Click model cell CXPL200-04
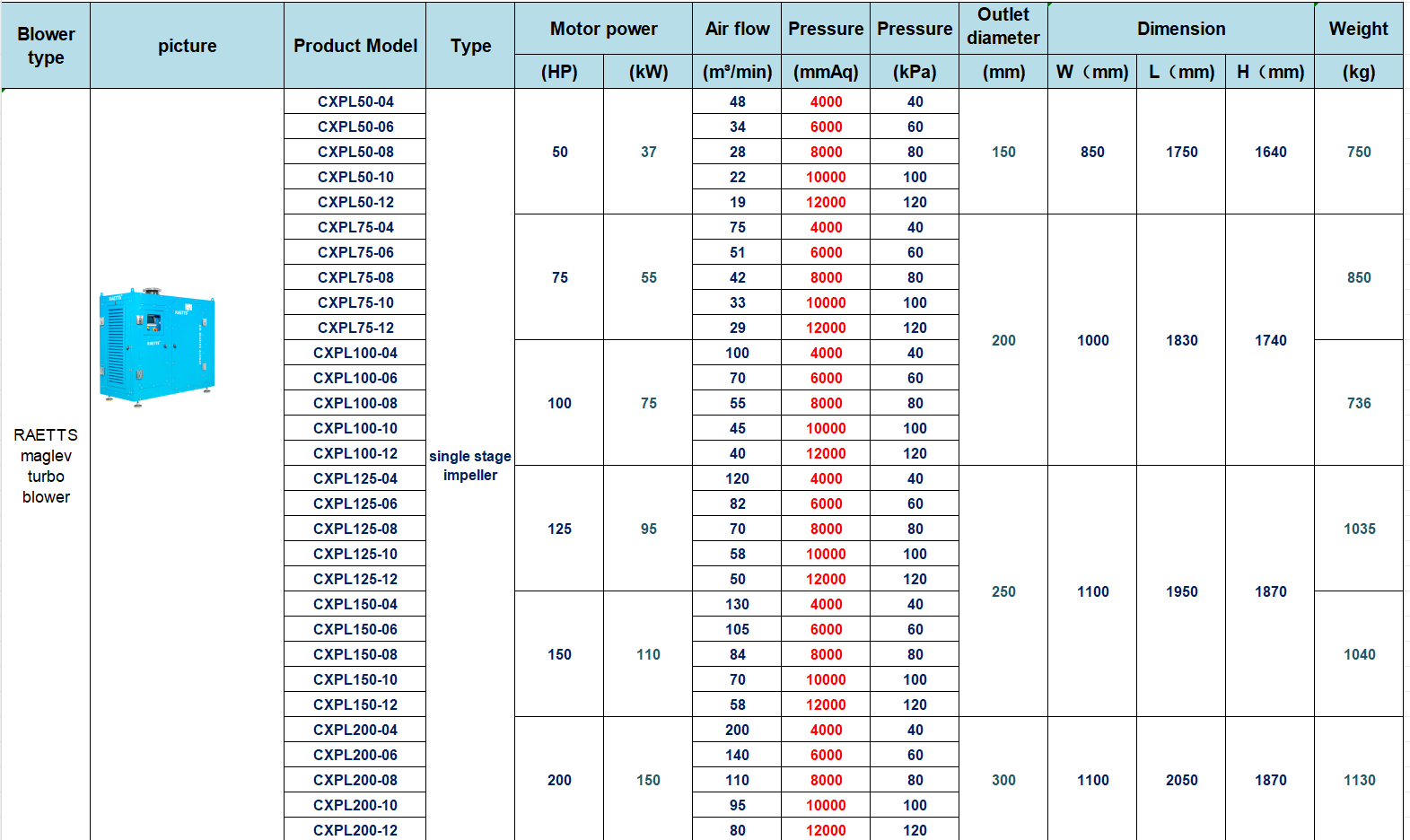 (355, 730)
